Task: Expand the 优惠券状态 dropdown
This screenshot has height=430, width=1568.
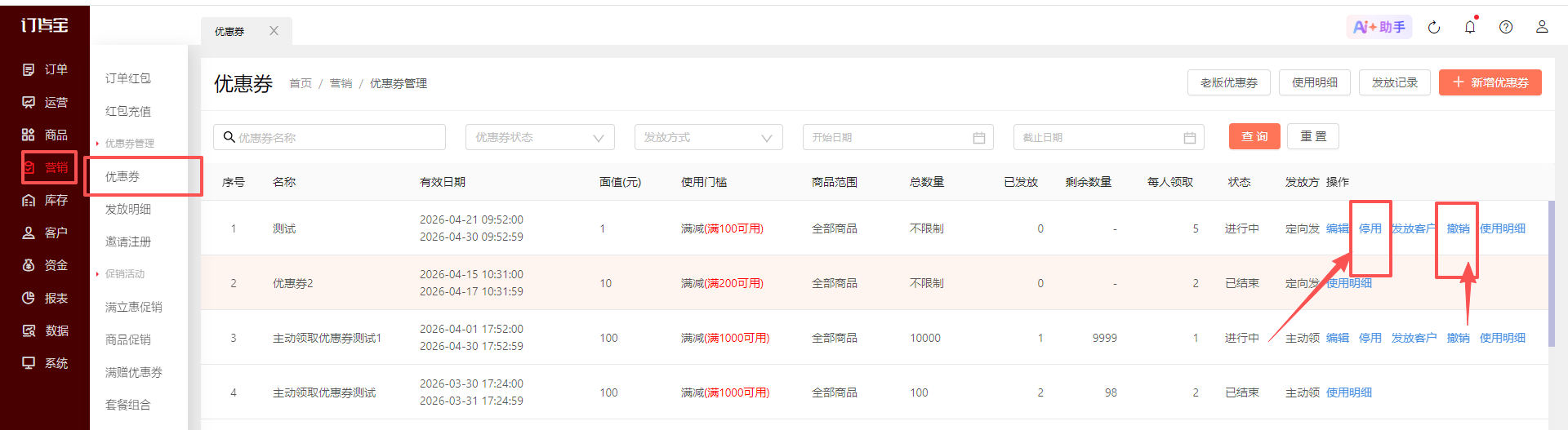Action: 540,137
